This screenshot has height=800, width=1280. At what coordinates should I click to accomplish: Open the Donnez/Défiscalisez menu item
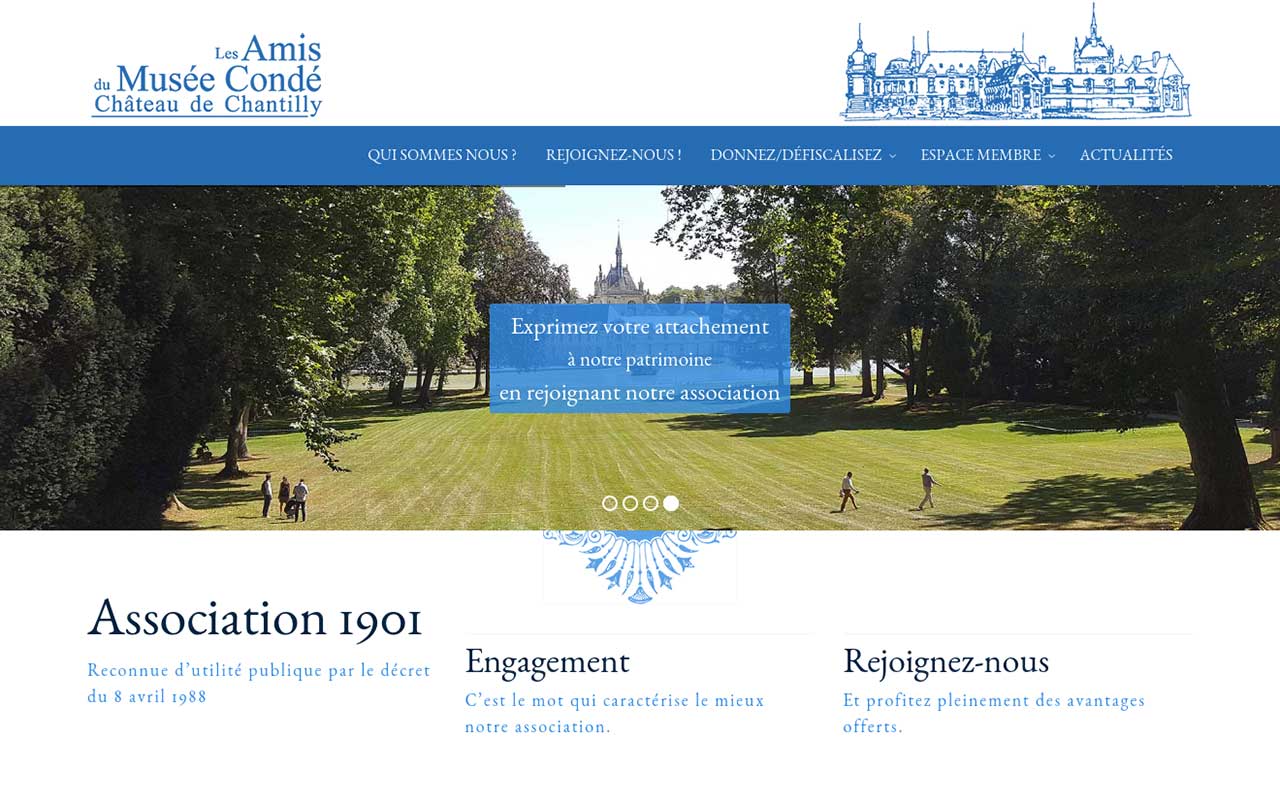tap(796, 155)
